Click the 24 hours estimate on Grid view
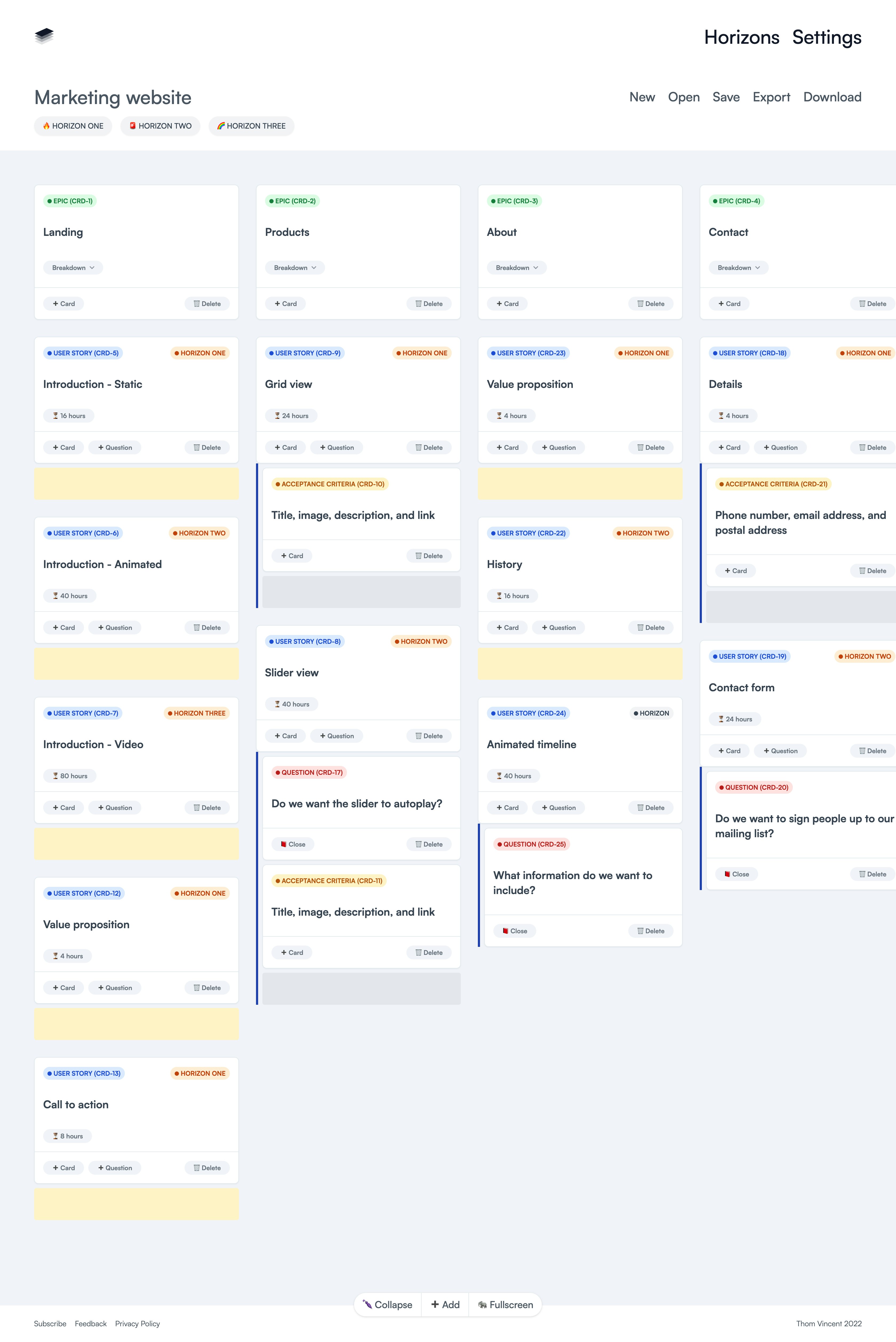The height and width of the screenshot is (1342, 896). pyautogui.click(x=291, y=415)
